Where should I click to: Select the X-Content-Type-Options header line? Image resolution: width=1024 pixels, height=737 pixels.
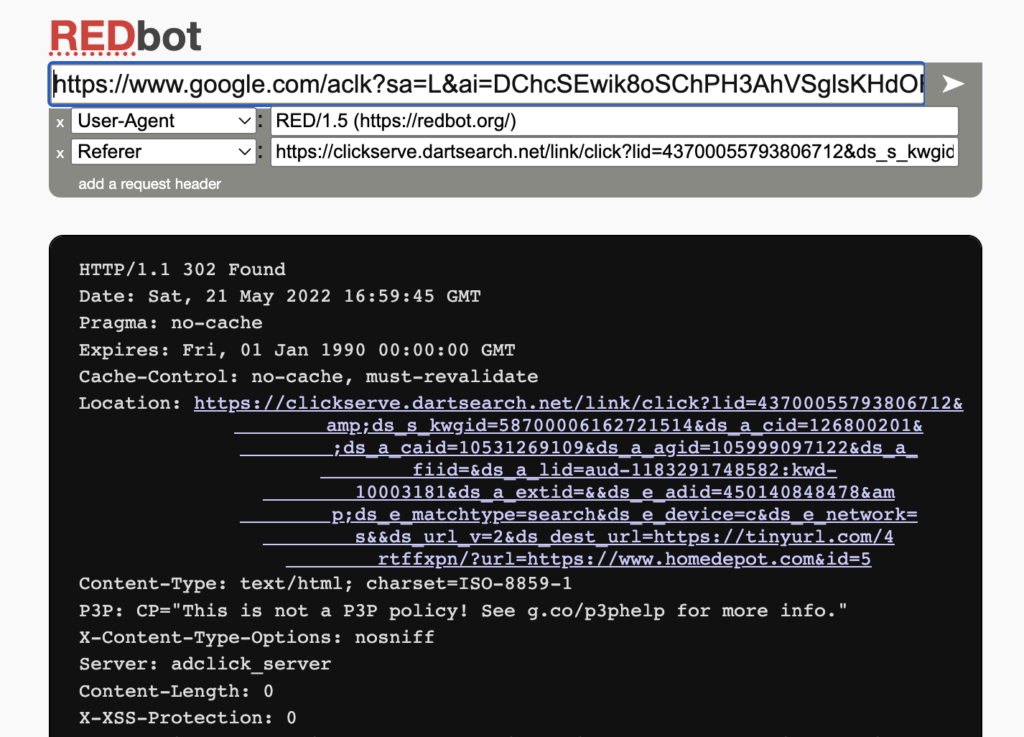(x=257, y=638)
